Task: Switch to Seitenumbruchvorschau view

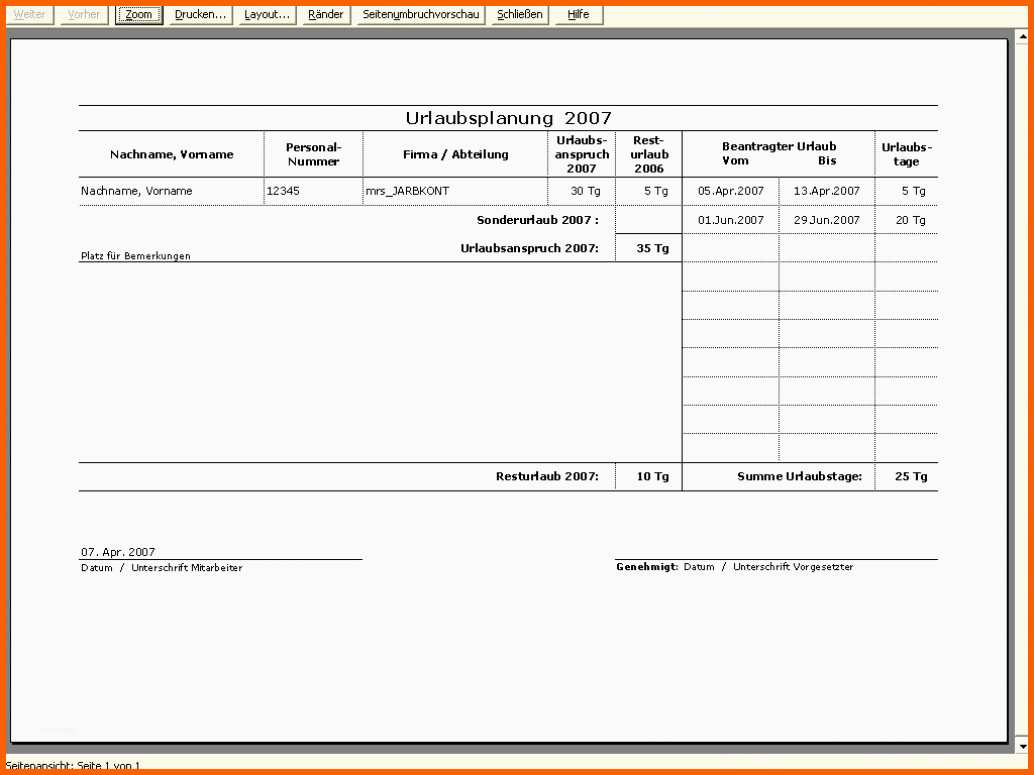Action: 421,15
